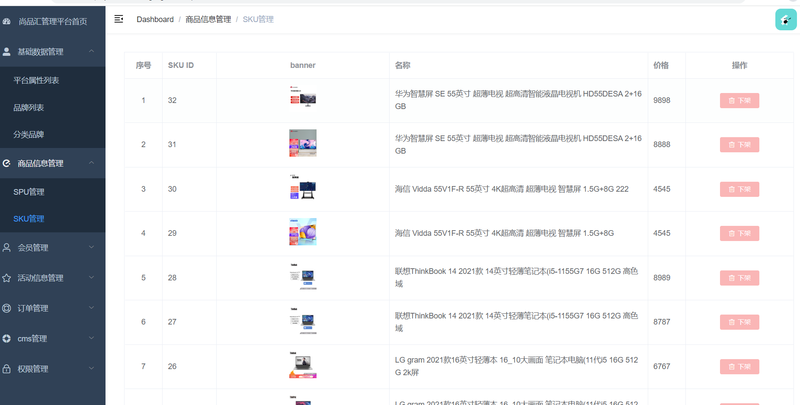Open the user avatar in top-right corner
The height and width of the screenshot is (405, 800).
pos(786,20)
